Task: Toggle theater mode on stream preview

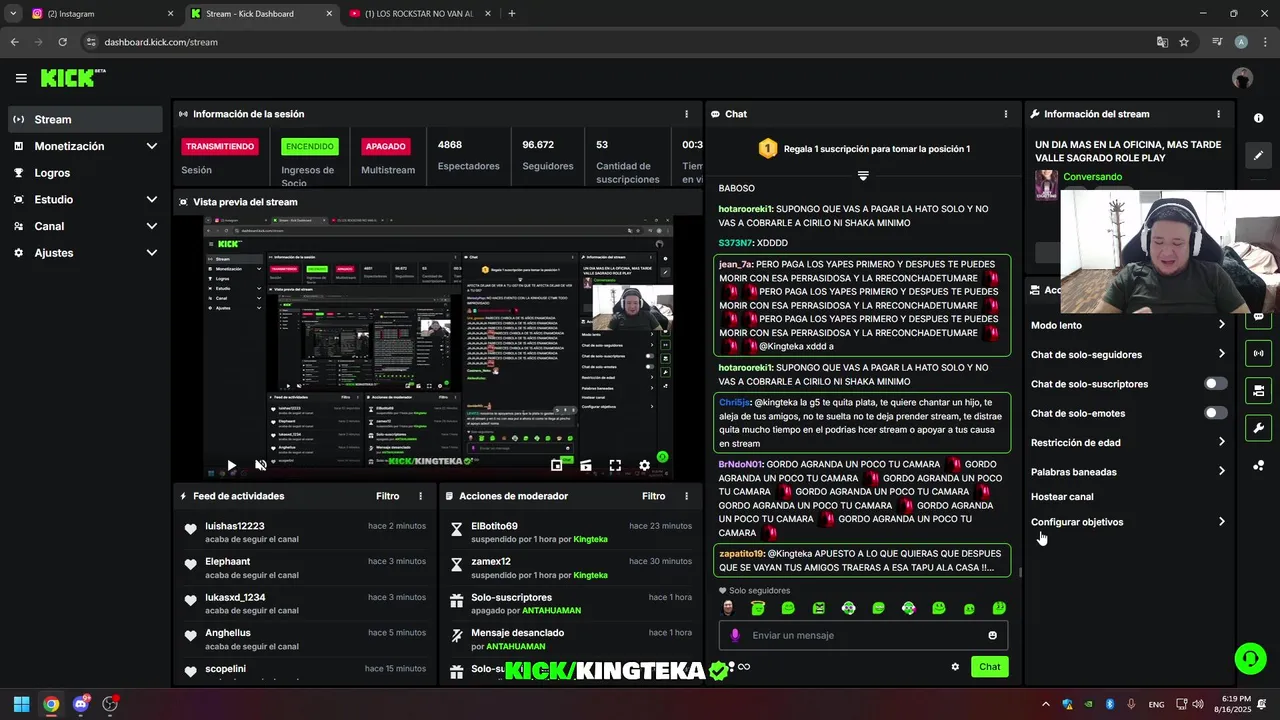Action: pyautogui.click(x=585, y=465)
